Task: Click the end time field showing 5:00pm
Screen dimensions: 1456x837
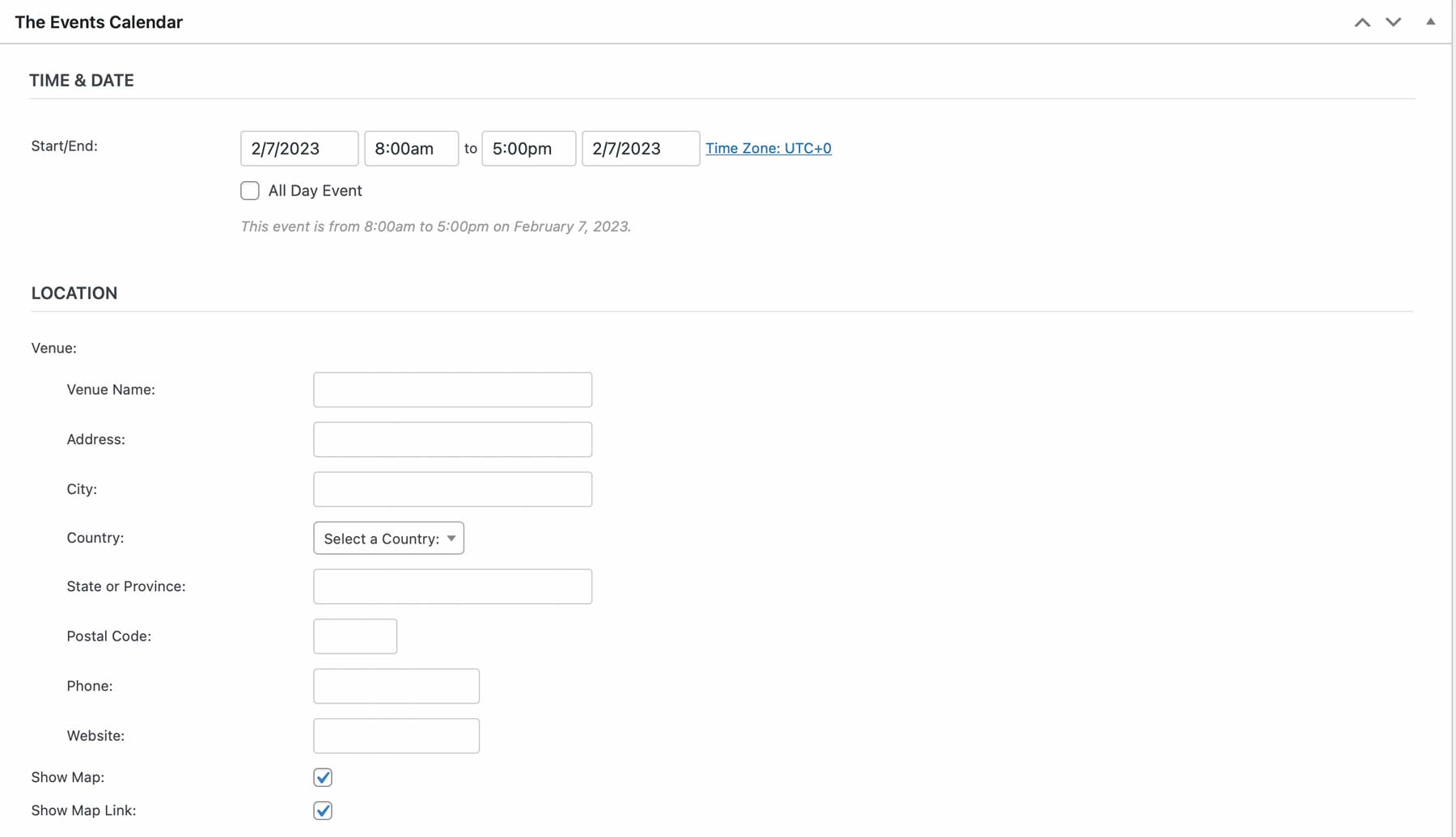Action: tap(528, 148)
